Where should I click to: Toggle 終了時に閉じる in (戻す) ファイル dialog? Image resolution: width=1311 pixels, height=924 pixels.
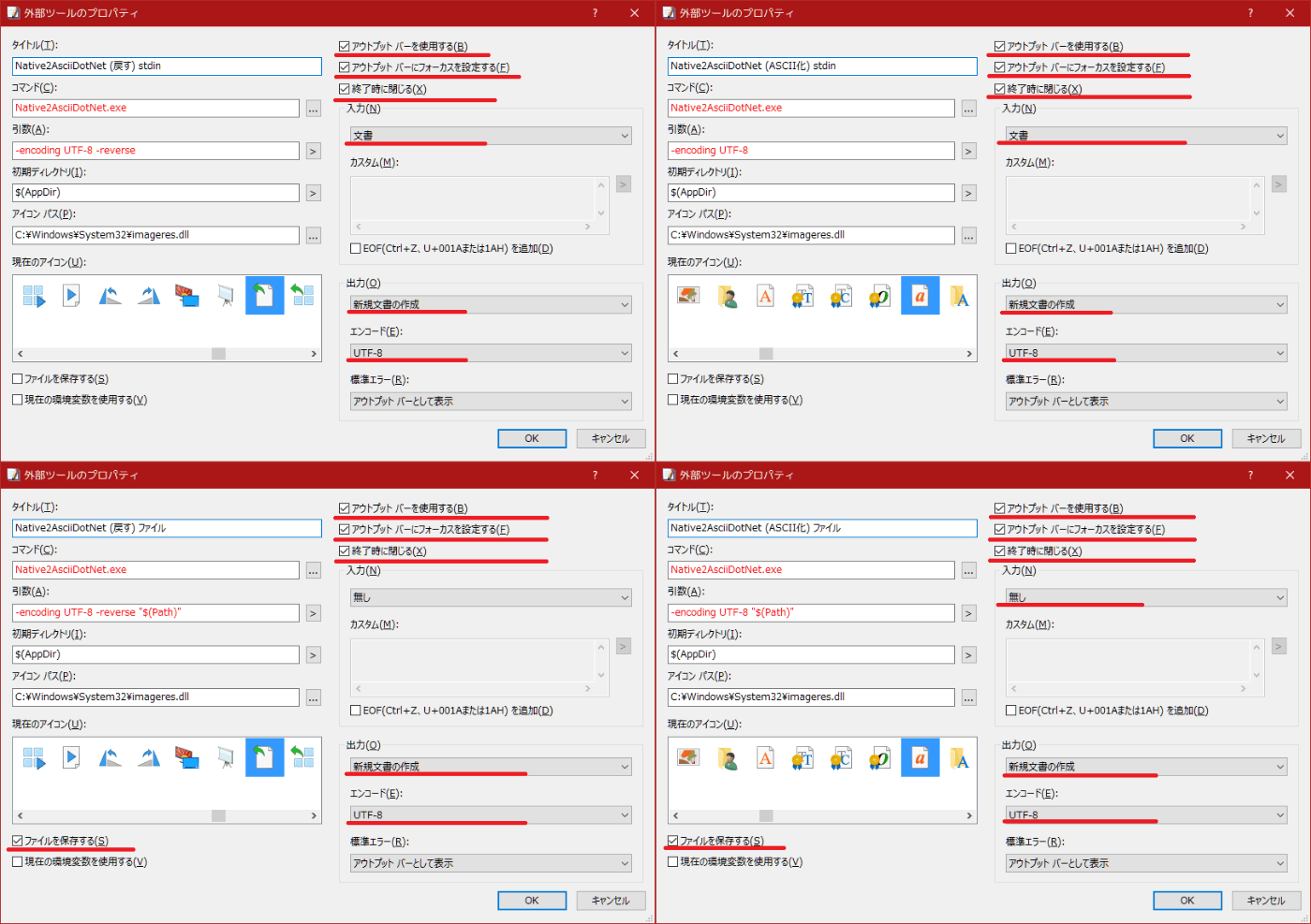[x=345, y=550]
